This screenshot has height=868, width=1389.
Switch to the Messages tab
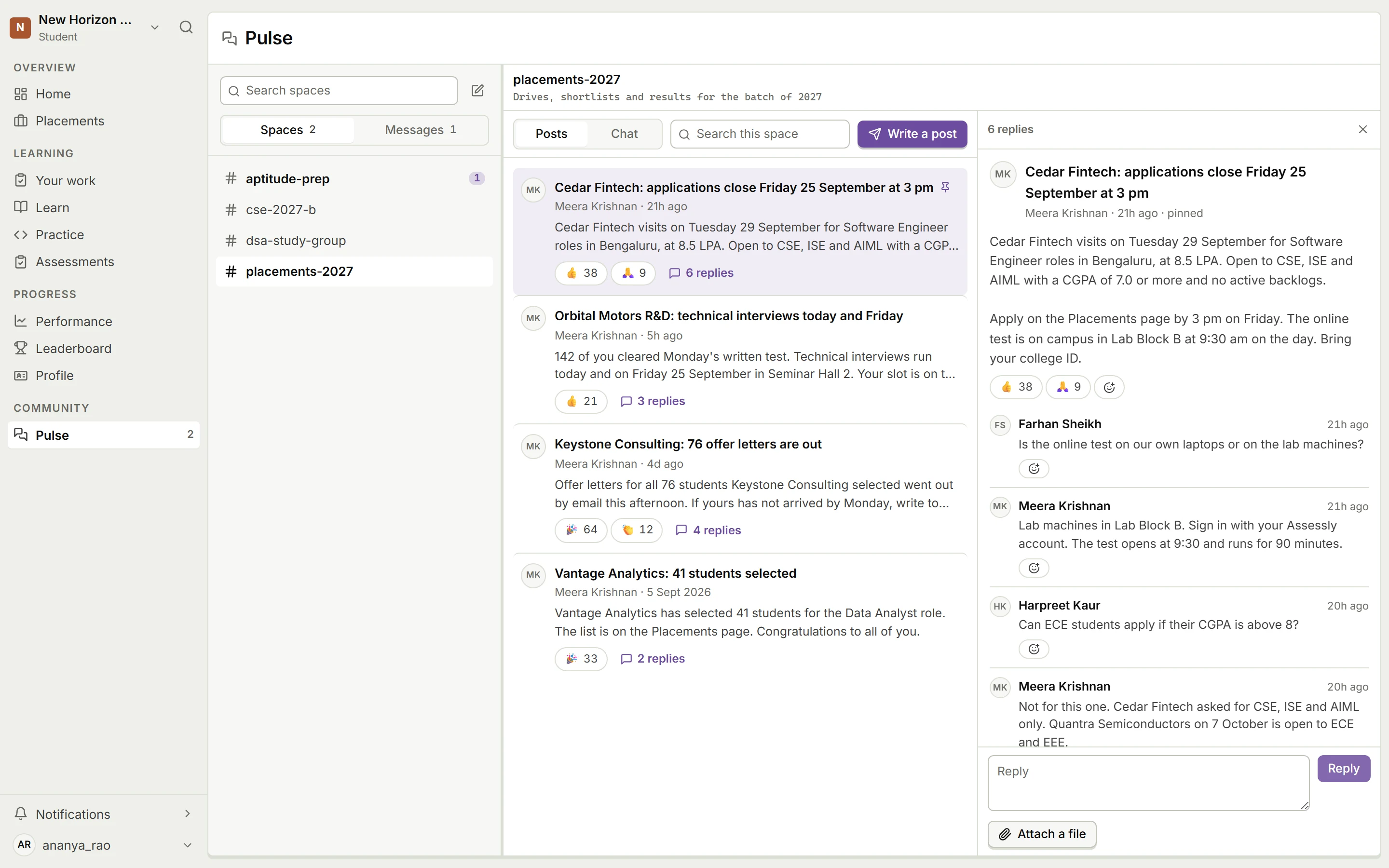pos(420,130)
